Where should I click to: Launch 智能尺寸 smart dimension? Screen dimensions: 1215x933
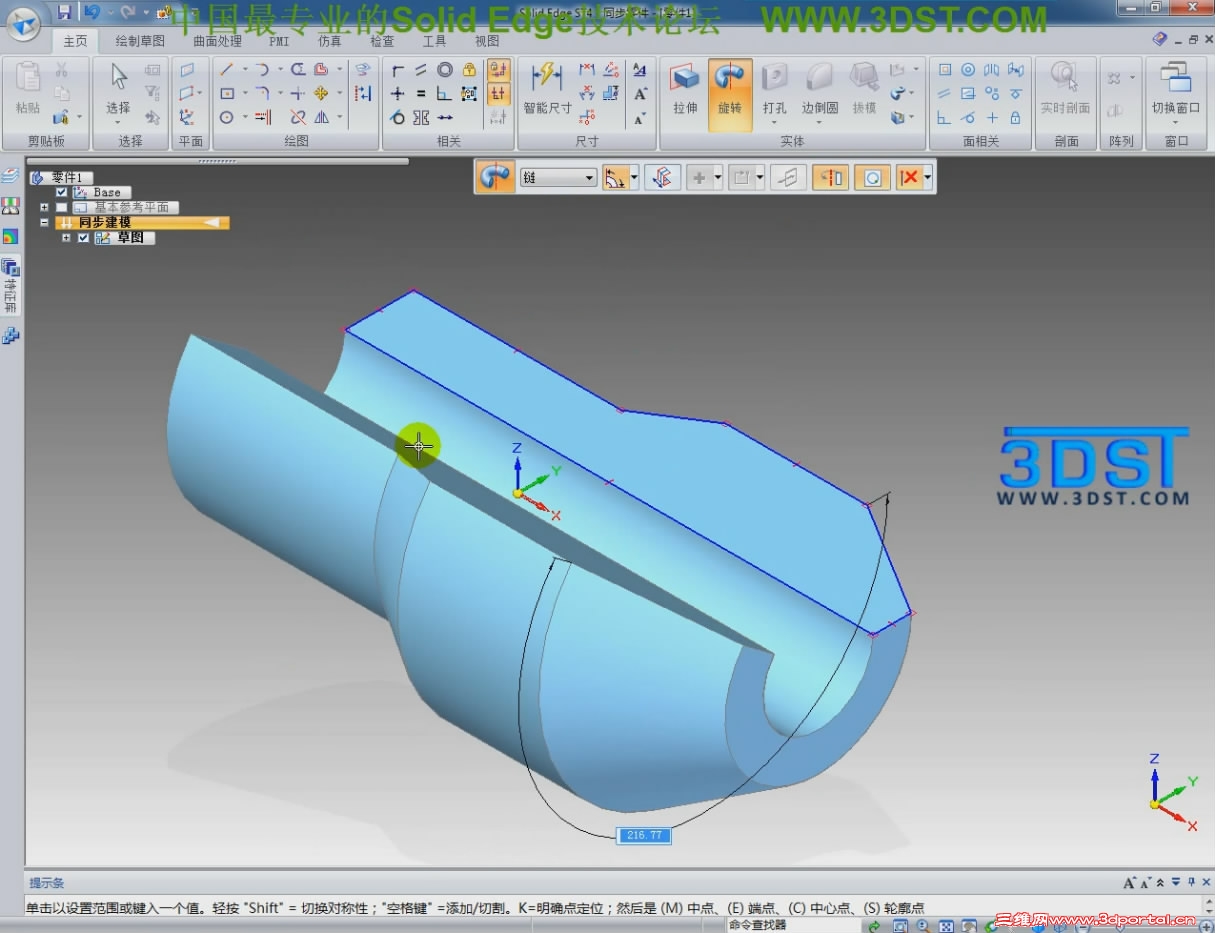point(547,88)
